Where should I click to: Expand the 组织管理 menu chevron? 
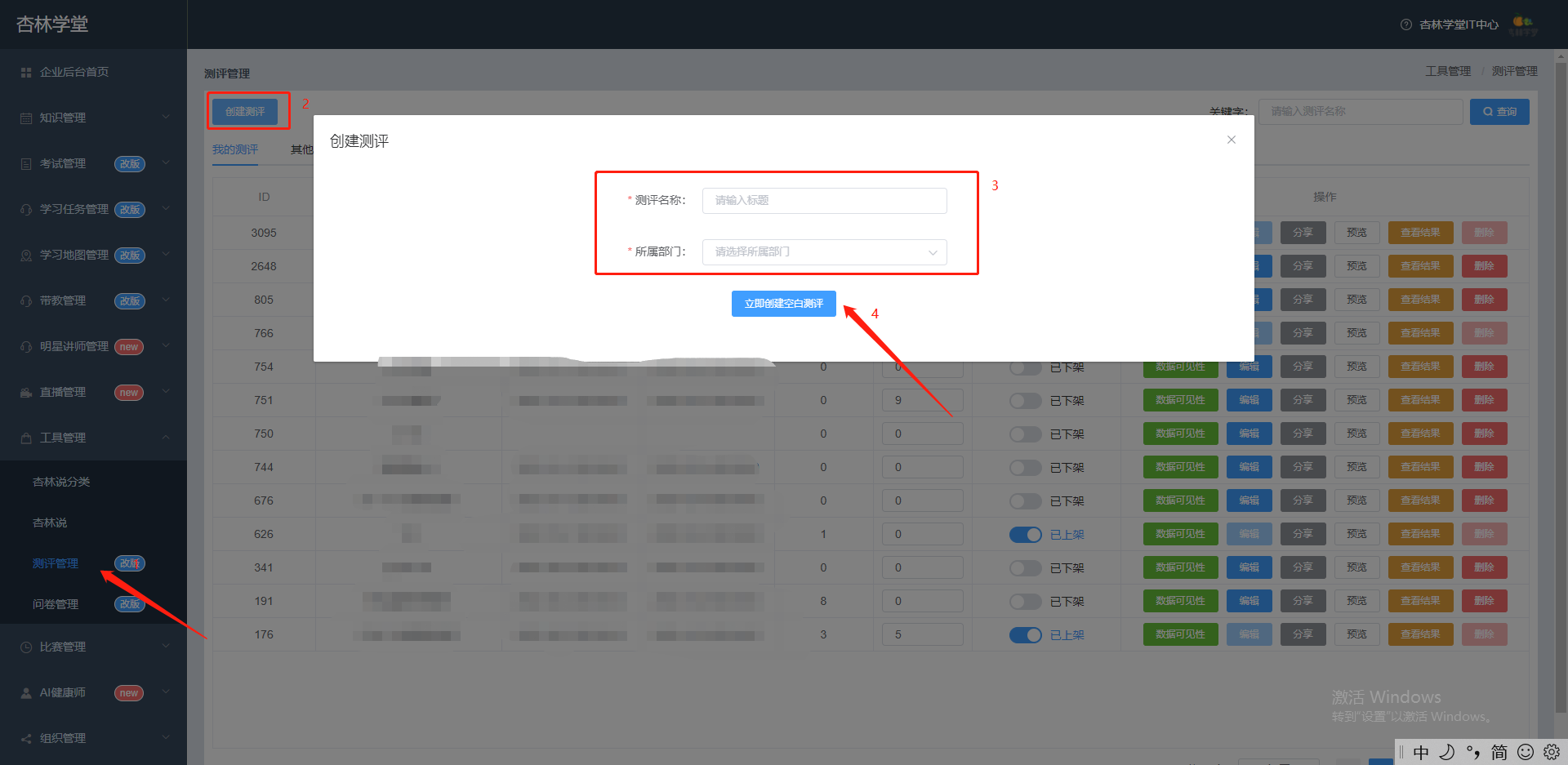pyautogui.click(x=166, y=738)
